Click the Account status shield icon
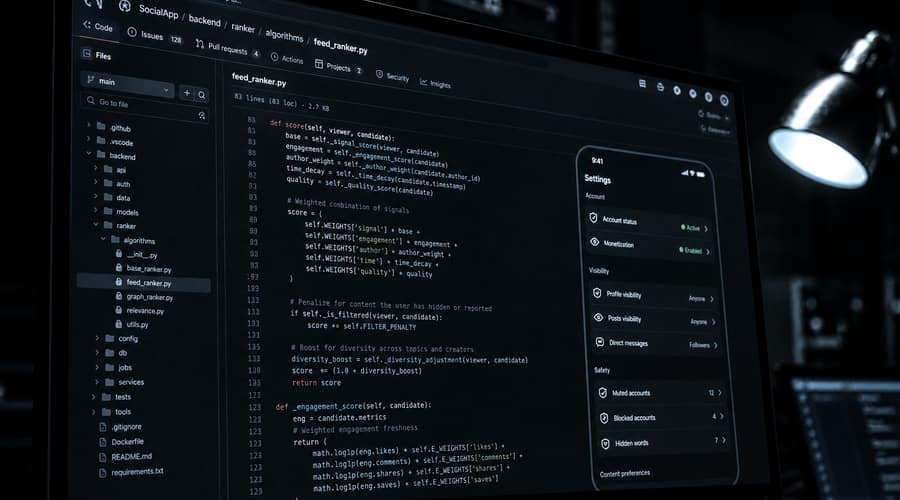Viewport: 900px width, 500px height. click(x=593, y=218)
